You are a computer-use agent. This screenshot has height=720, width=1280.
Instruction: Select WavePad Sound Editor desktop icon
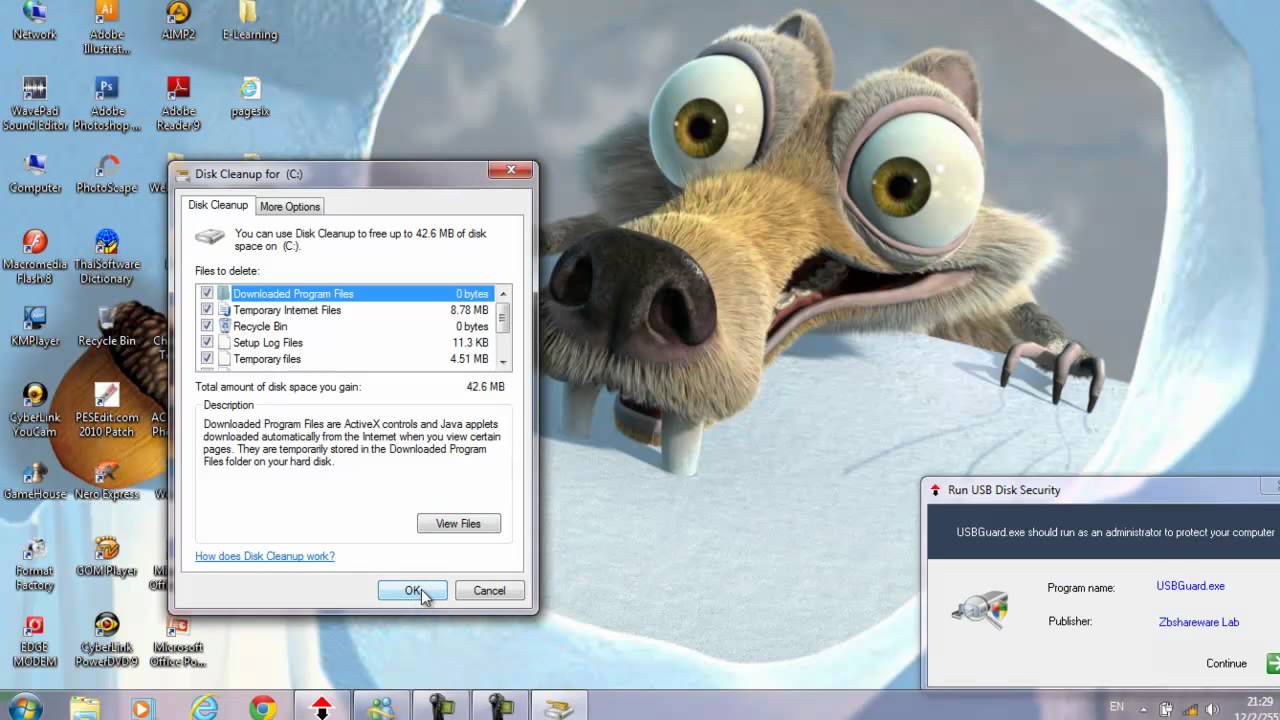click(35, 103)
